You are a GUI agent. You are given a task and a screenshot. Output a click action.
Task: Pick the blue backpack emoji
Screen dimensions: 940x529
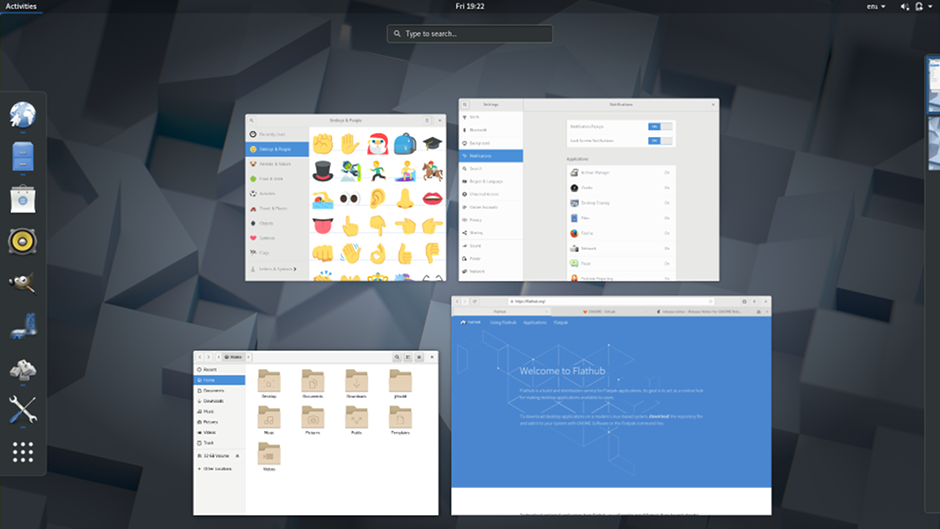click(x=405, y=144)
